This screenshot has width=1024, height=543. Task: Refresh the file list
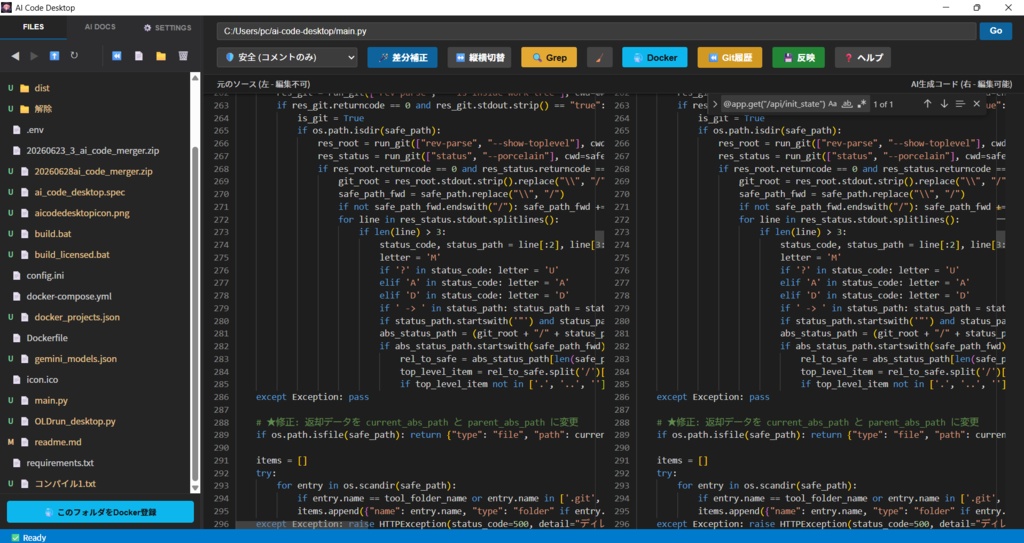tap(74, 56)
